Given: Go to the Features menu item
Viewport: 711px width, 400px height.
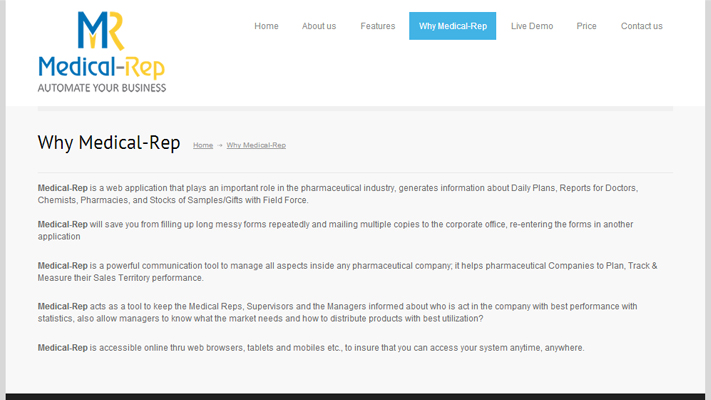Looking at the screenshot, I should click(x=378, y=26).
